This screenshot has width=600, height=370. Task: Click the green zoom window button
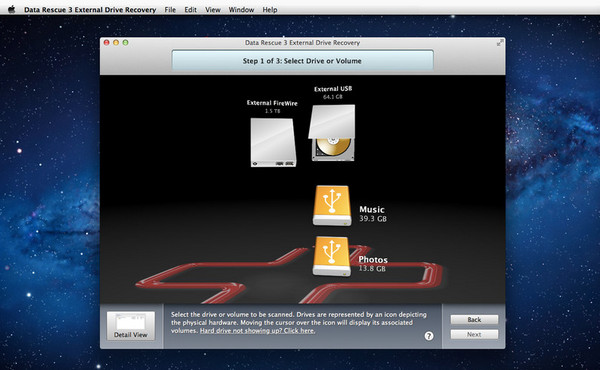click(125, 42)
